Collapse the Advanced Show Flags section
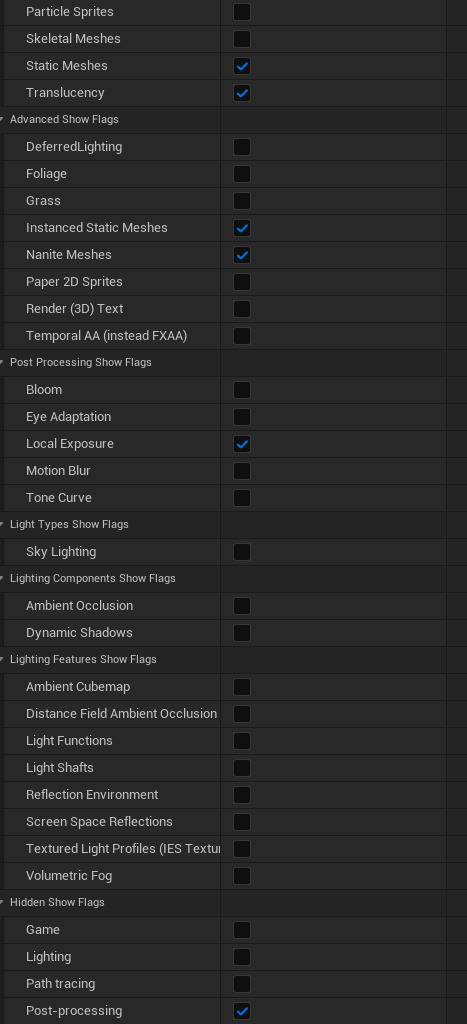 (x=3, y=120)
